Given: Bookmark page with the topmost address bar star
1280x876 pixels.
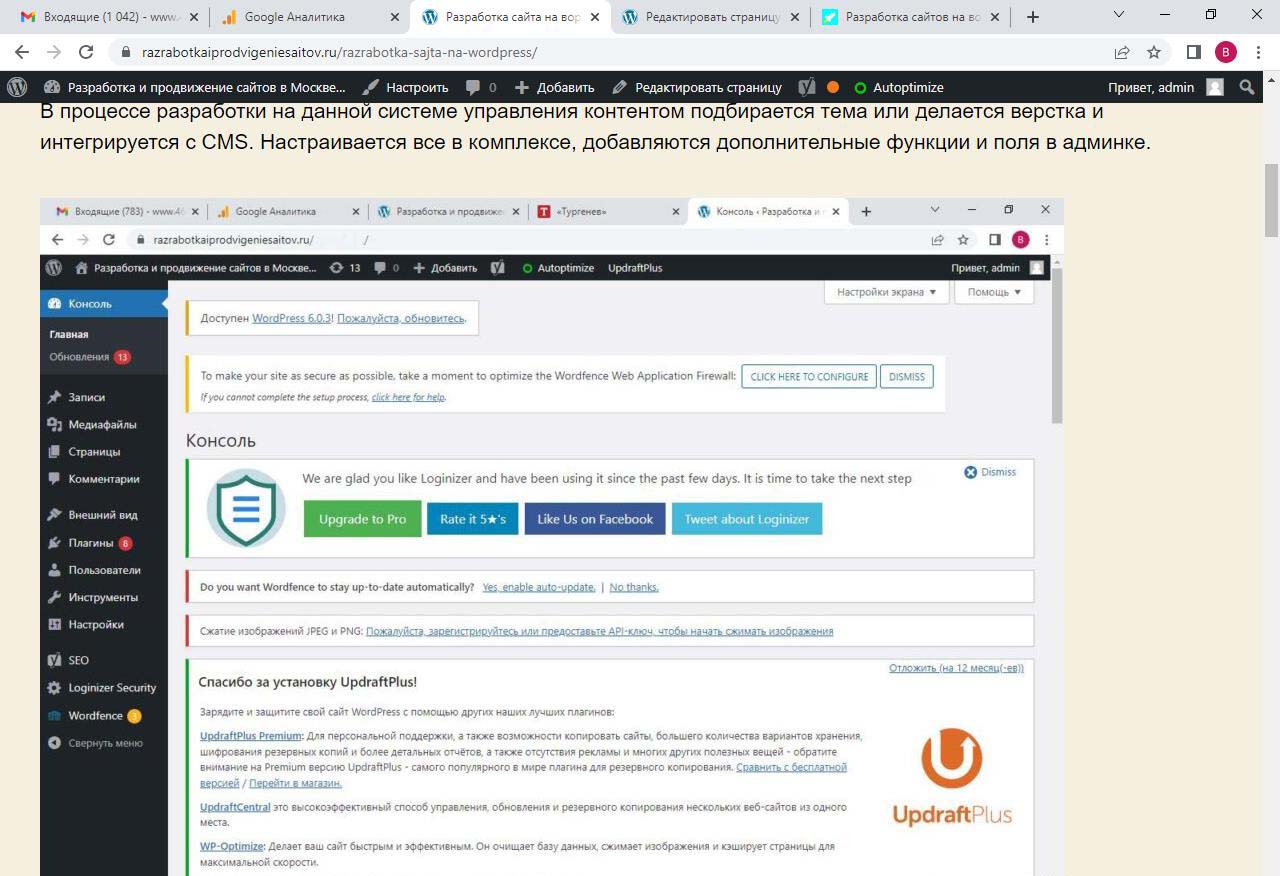Looking at the screenshot, I should (x=1154, y=52).
